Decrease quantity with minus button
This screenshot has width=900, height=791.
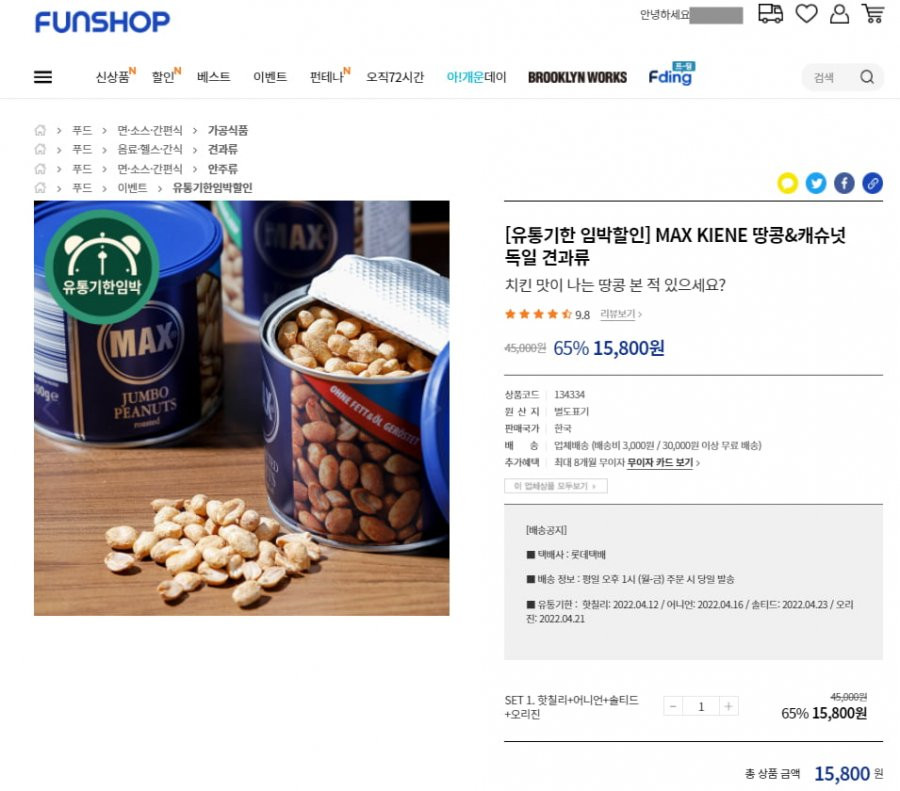coord(673,706)
